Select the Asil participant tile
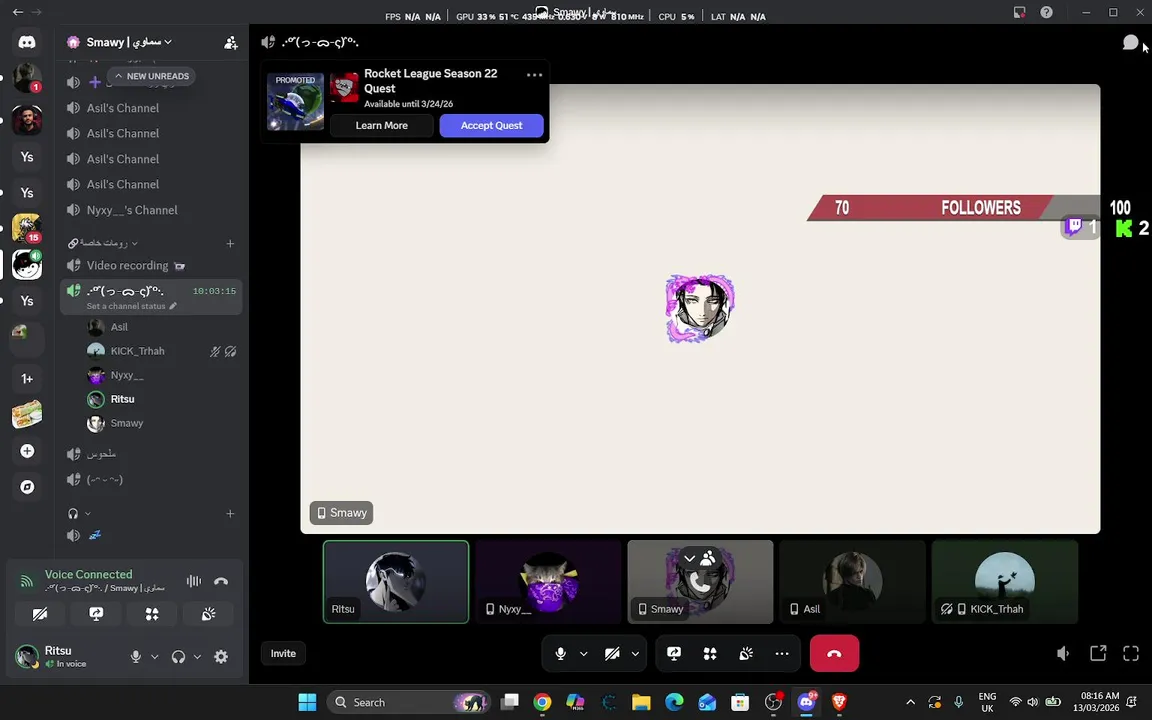Screen dimensions: 1152x720 (852, 582)
